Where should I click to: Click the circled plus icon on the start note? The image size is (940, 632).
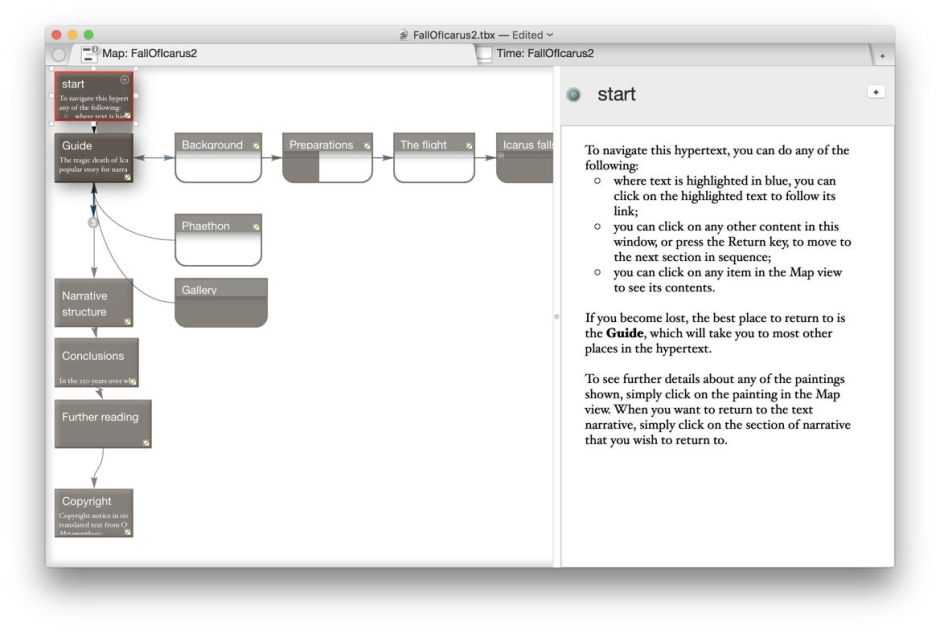click(x=124, y=79)
